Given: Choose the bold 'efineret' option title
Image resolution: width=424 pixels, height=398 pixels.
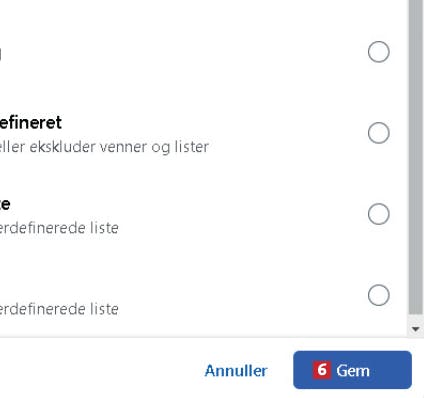Looking at the screenshot, I should [x=31, y=123].
